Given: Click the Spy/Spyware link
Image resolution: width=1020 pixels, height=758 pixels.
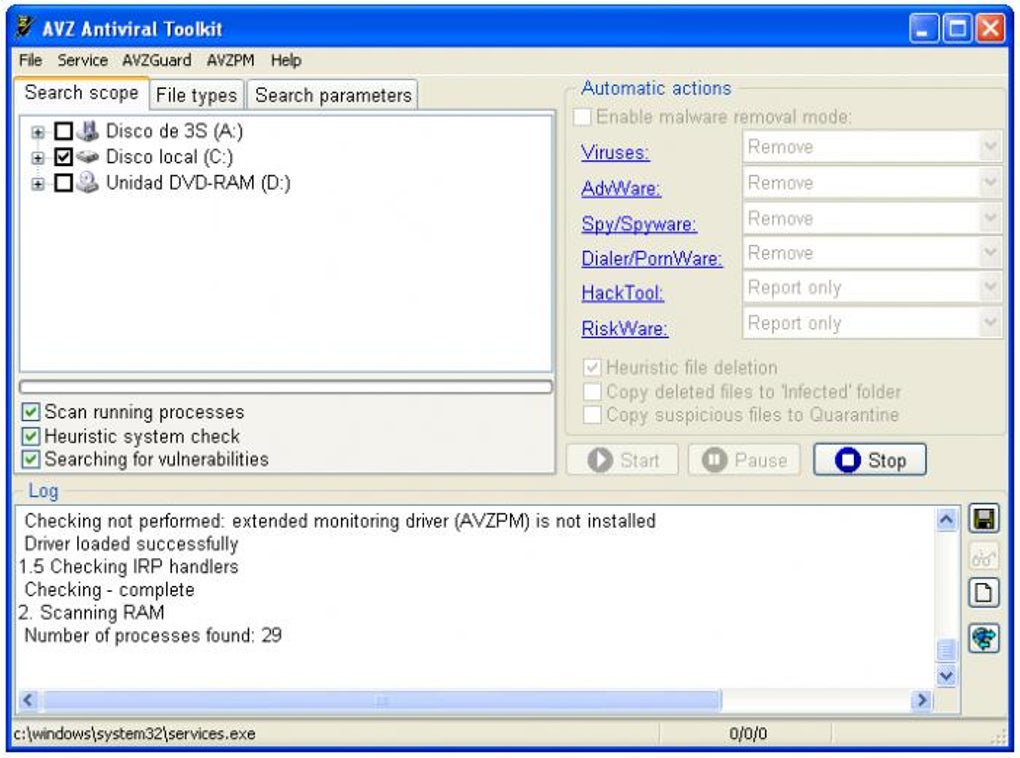Looking at the screenshot, I should (639, 224).
